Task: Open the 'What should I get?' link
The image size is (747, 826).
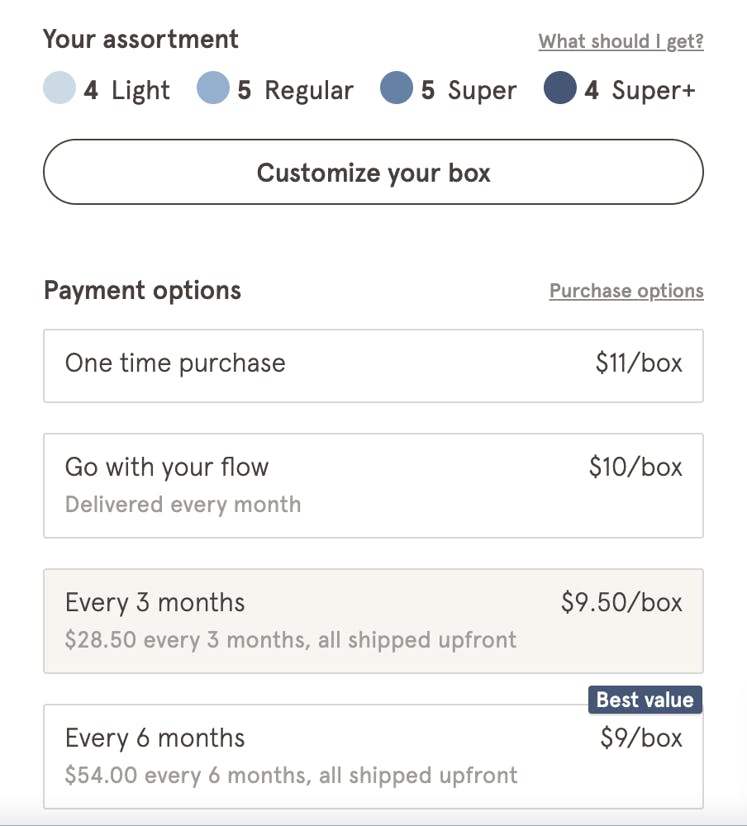Action: (620, 41)
